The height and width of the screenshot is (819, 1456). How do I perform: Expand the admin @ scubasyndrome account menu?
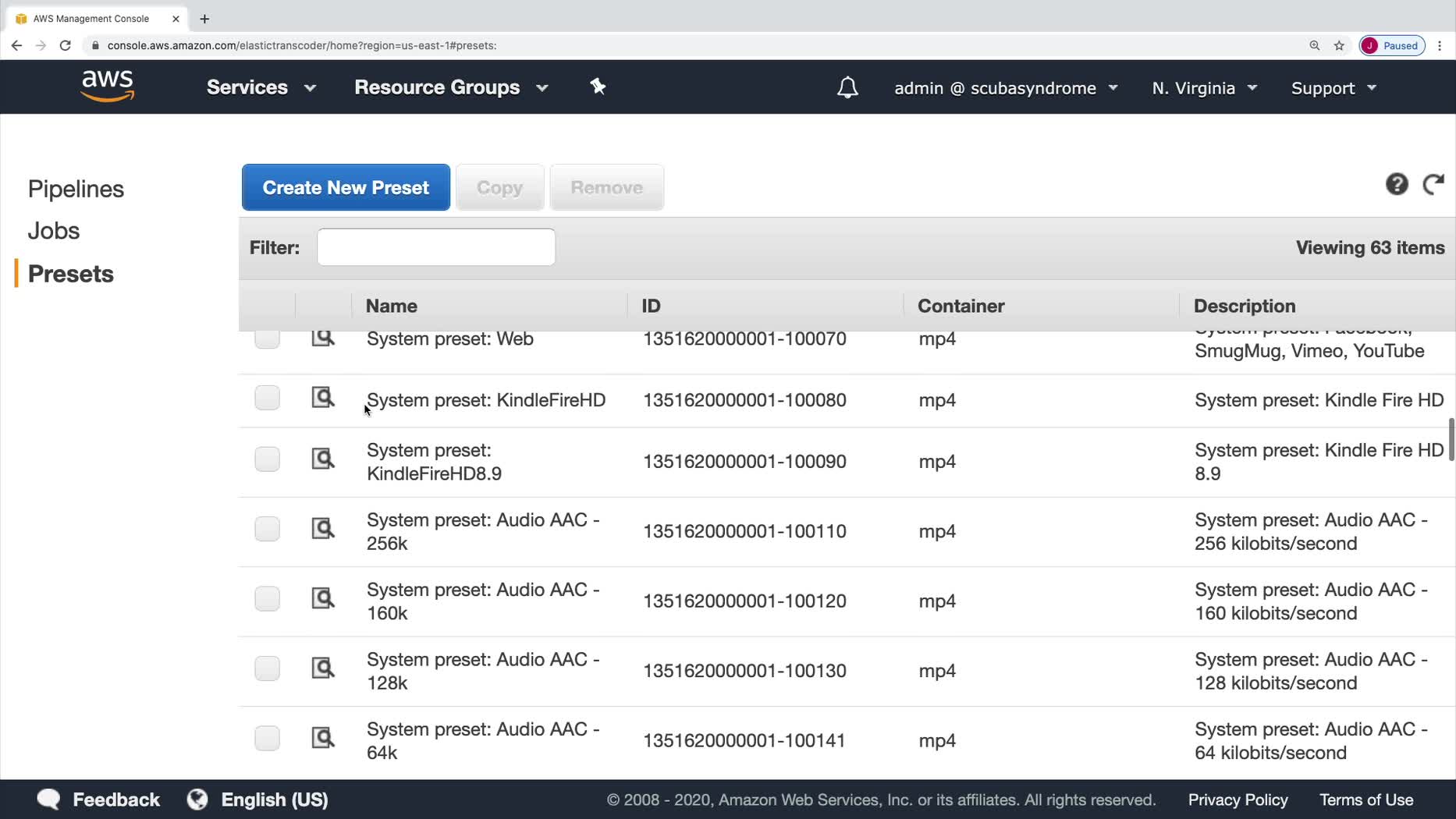coord(1006,88)
